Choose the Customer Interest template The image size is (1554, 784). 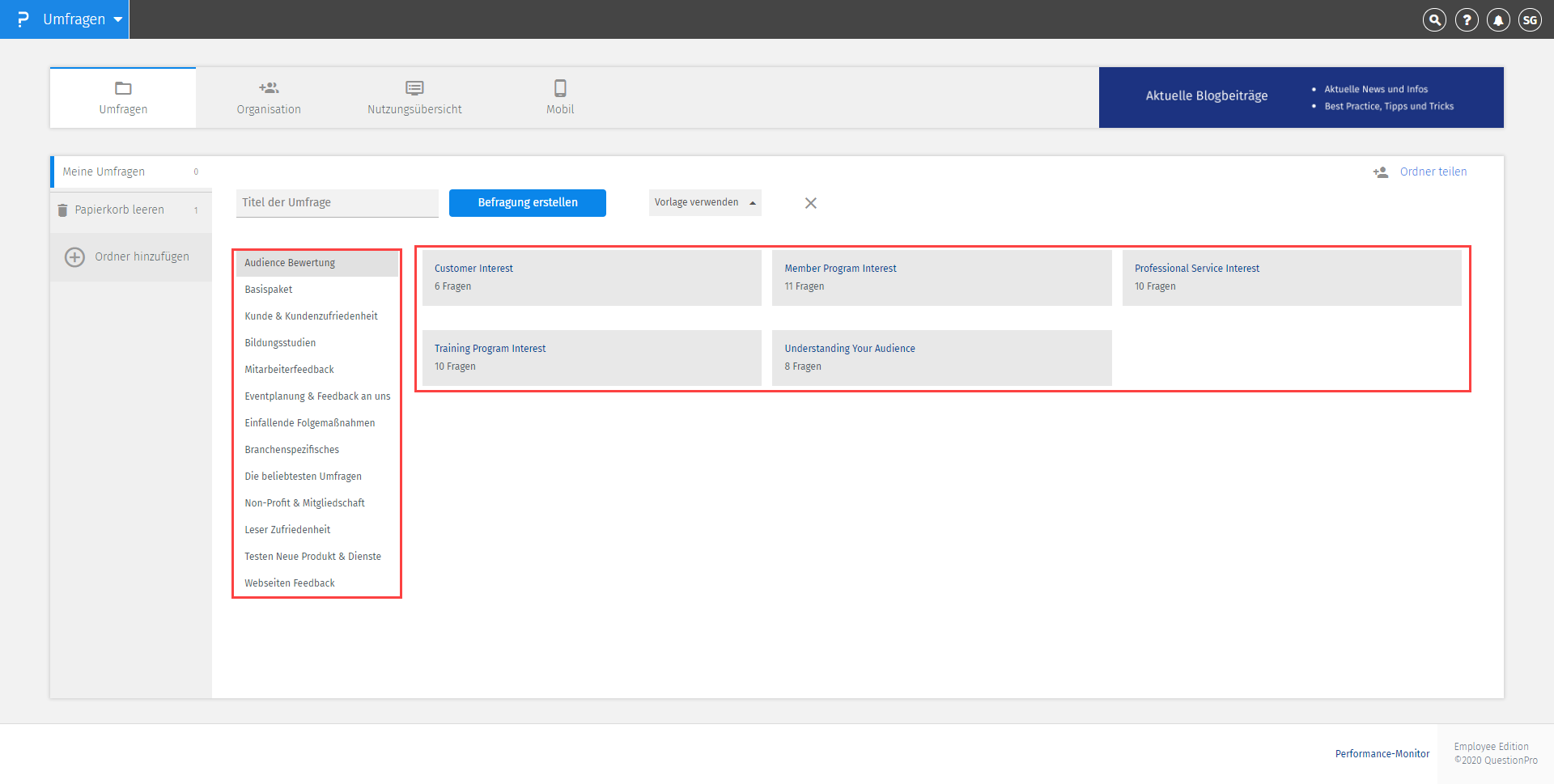pyautogui.click(x=592, y=278)
